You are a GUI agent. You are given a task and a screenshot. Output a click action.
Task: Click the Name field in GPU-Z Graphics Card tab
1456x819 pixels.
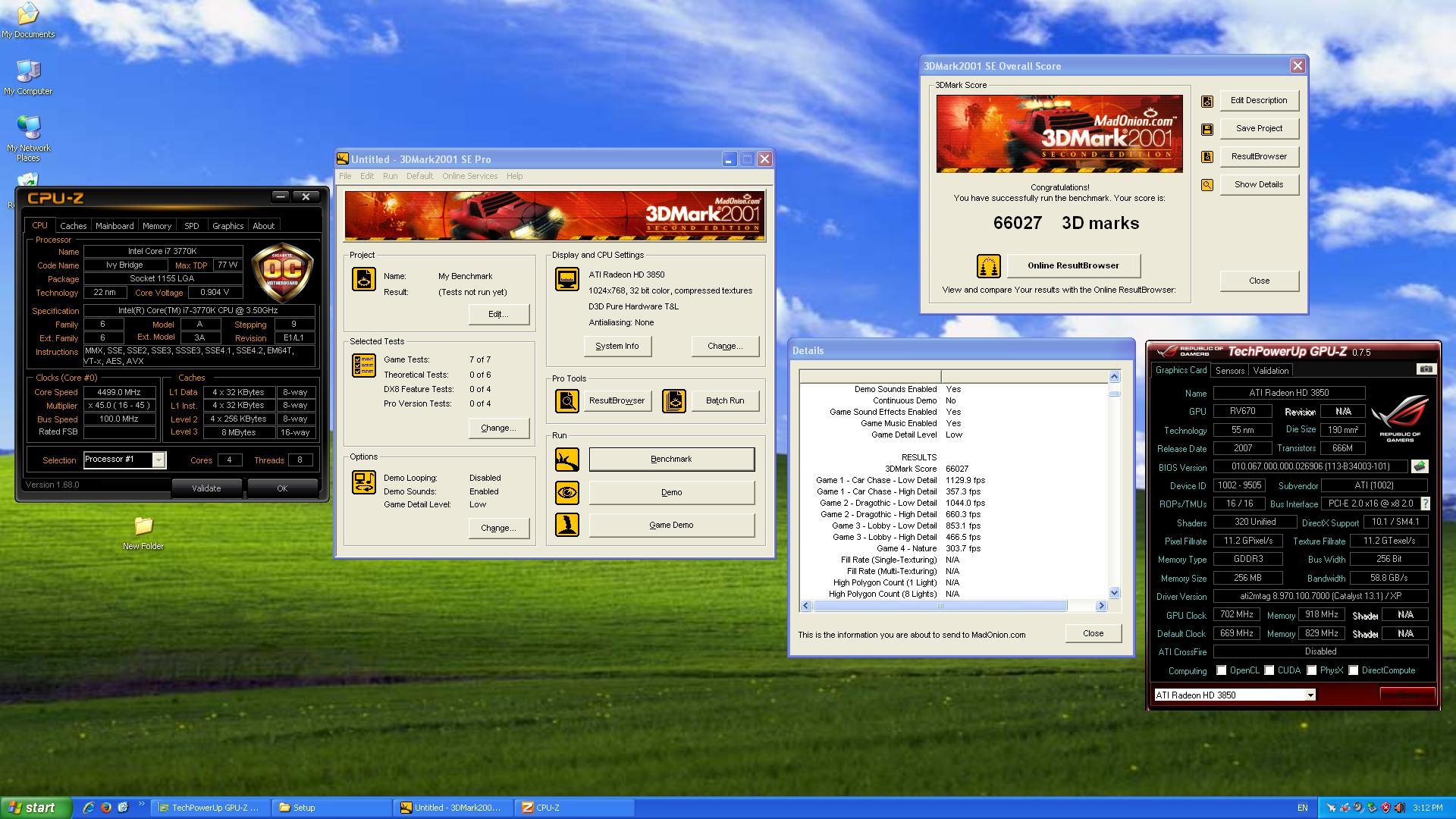pos(1288,394)
